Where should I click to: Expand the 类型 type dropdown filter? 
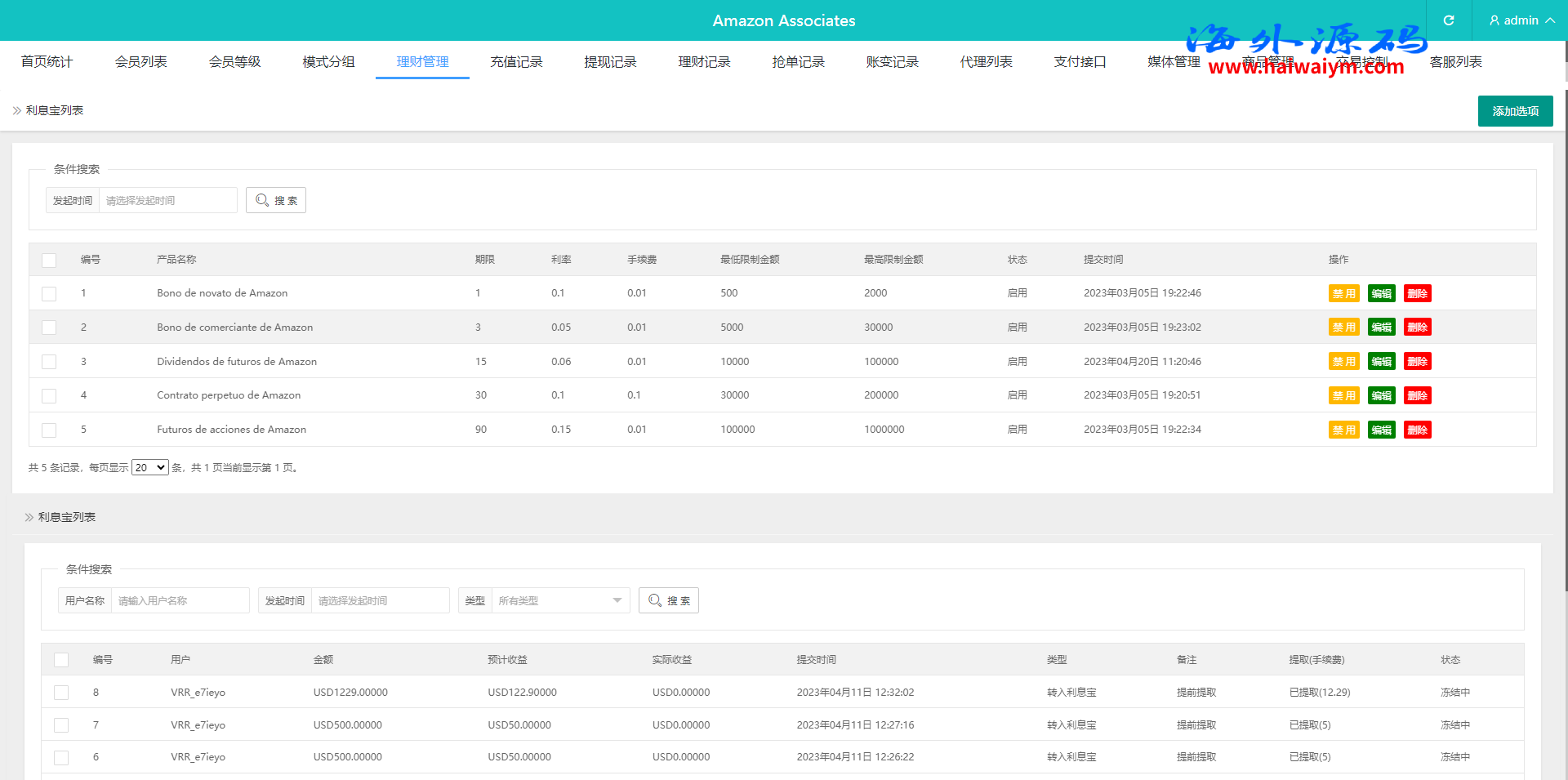pyautogui.click(x=560, y=600)
